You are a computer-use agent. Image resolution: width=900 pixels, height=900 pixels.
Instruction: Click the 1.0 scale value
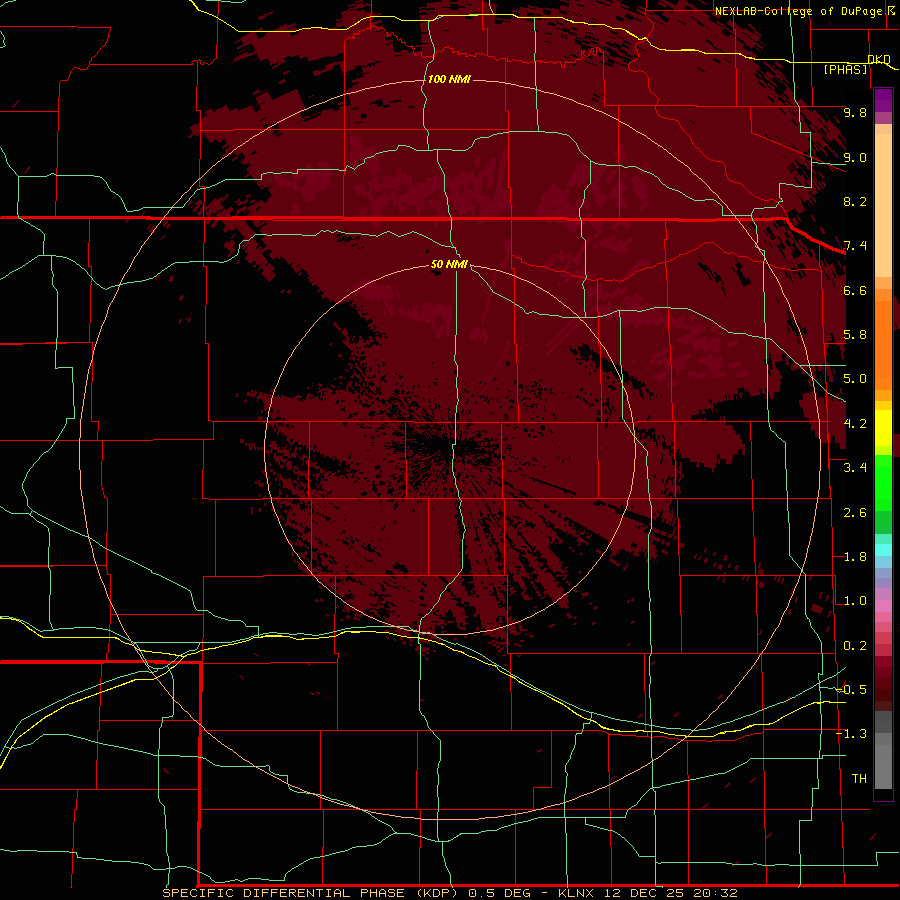[855, 601]
